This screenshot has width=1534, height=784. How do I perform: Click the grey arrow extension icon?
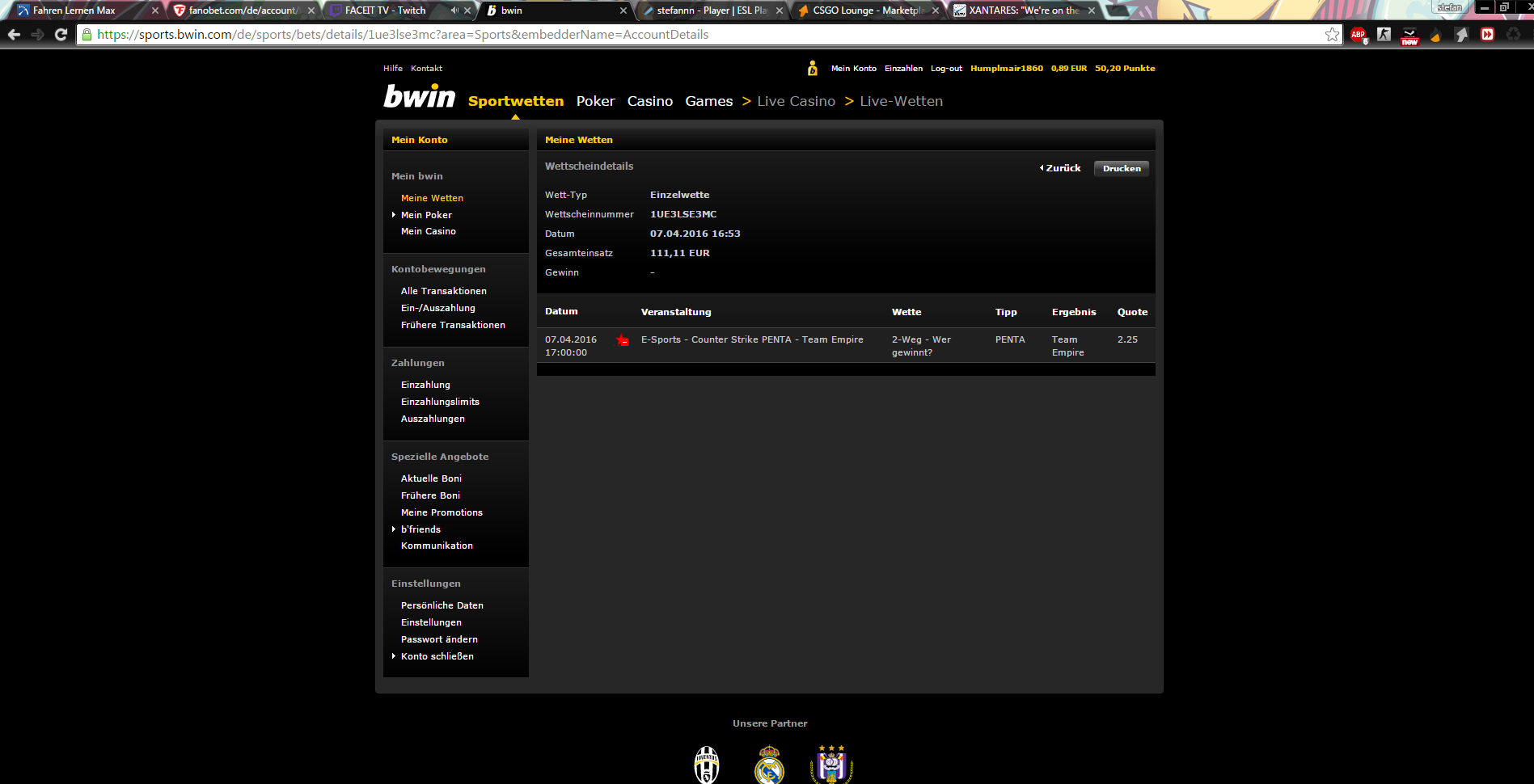(1462, 35)
